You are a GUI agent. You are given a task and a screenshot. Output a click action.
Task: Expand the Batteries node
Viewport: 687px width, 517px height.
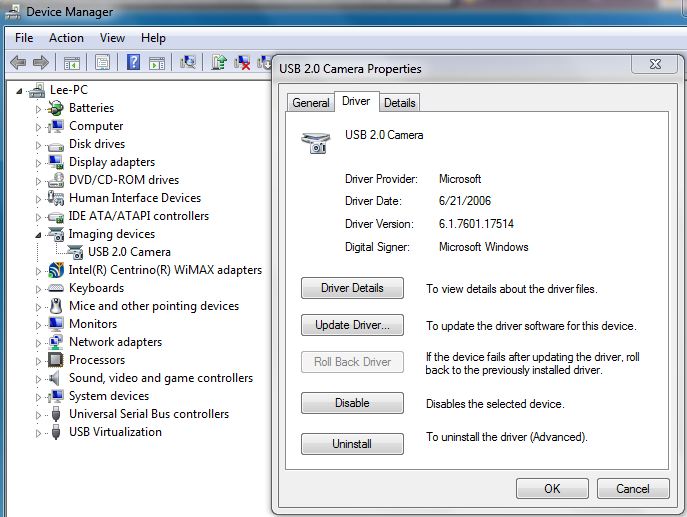(x=38, y=109)
